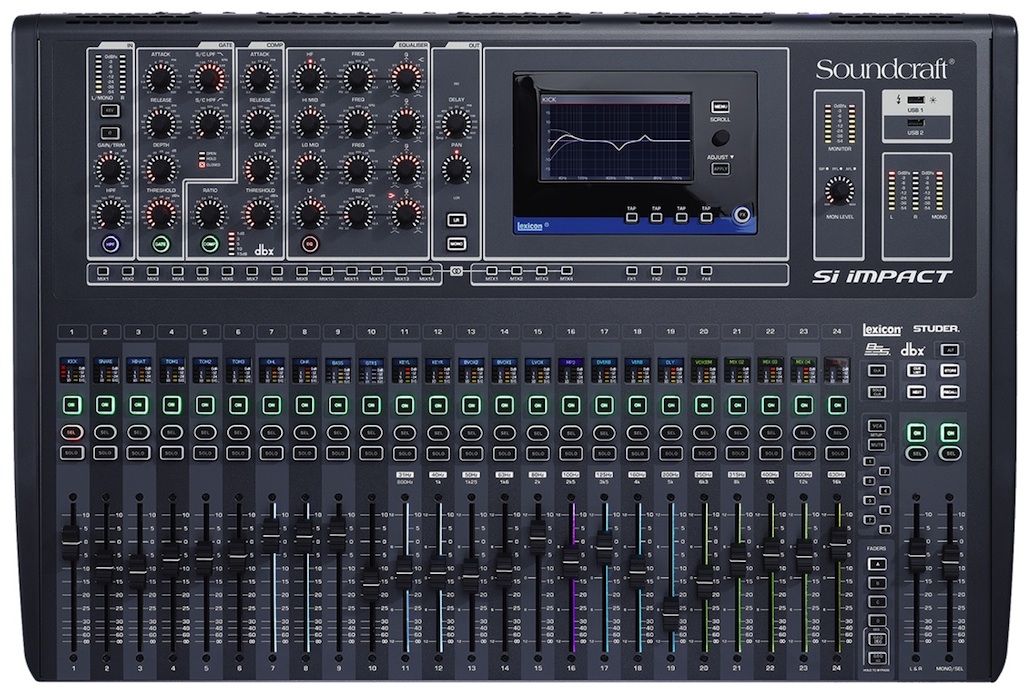
Task: Tap mute group button 1
Action: click(x=870, y=461)
